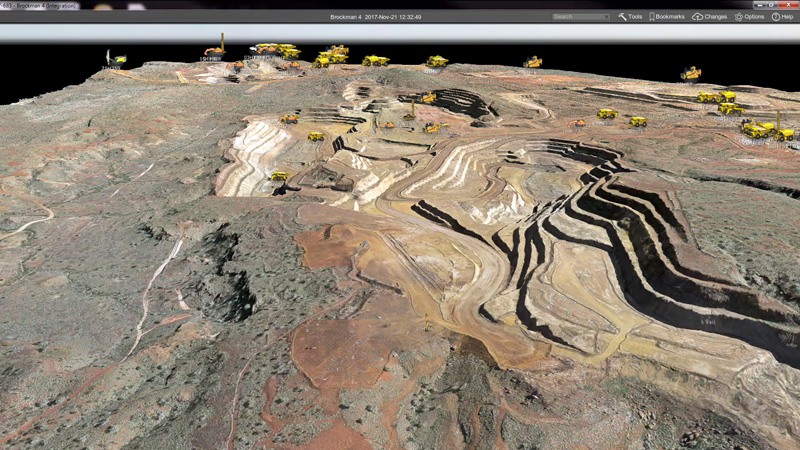Open the Options settings
Image resolution: width=800 pixels, height=450 pixels.
pos(750,17)
